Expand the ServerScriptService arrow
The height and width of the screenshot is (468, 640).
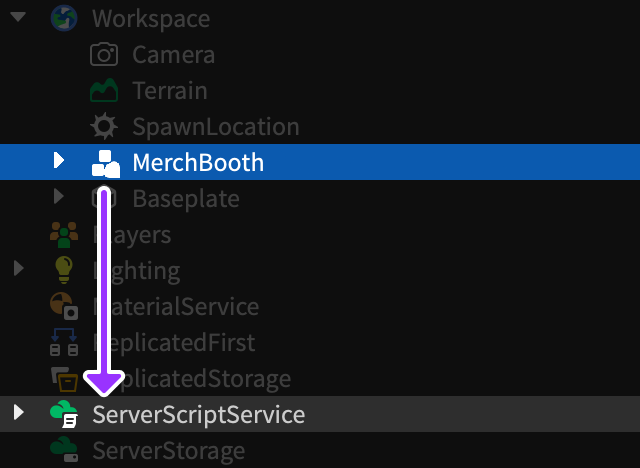click(18, 413)
